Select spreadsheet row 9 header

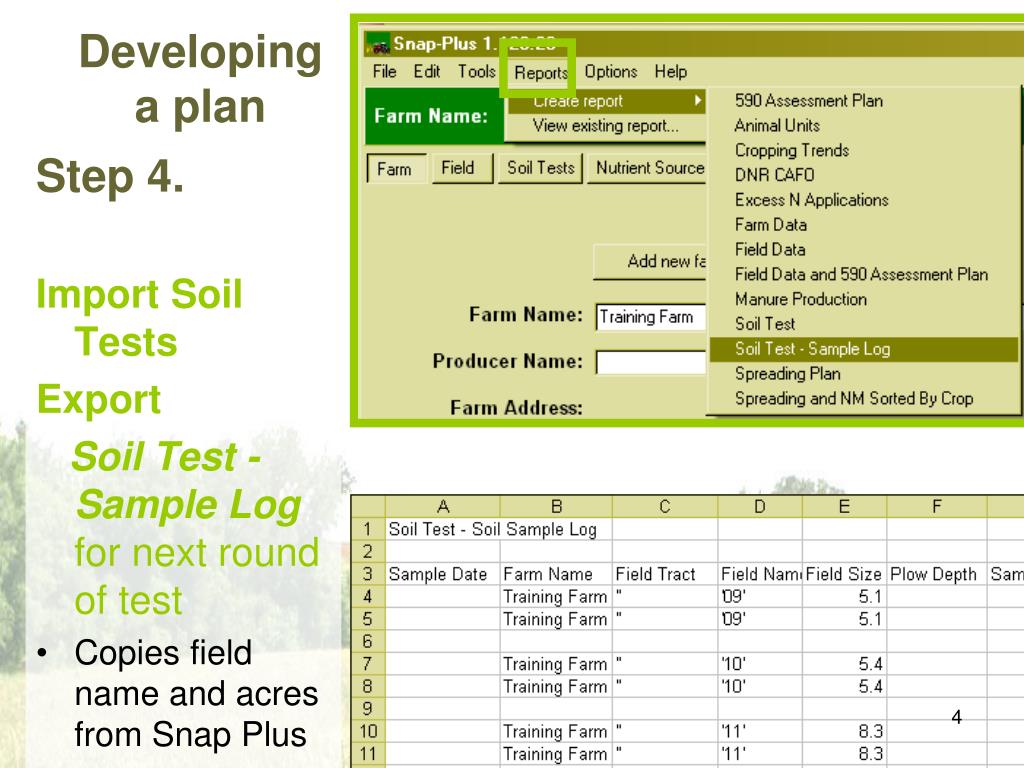368,709
